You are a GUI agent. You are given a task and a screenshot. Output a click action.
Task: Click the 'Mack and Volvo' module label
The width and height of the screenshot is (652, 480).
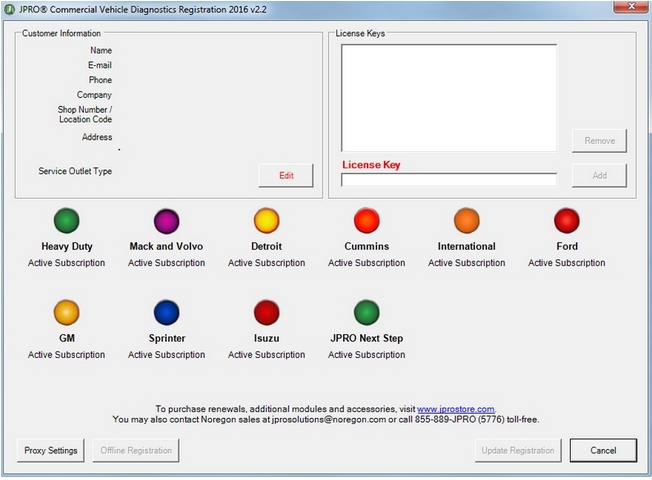(x=166, y=246)
